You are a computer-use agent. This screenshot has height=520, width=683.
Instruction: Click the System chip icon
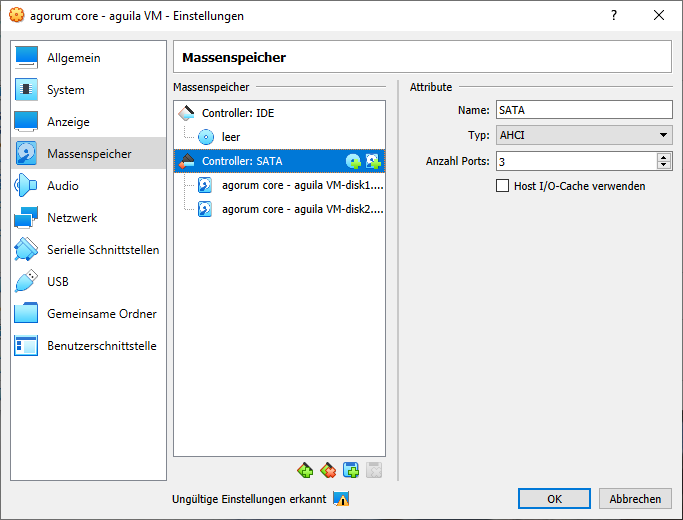click(x=26, y=90)
